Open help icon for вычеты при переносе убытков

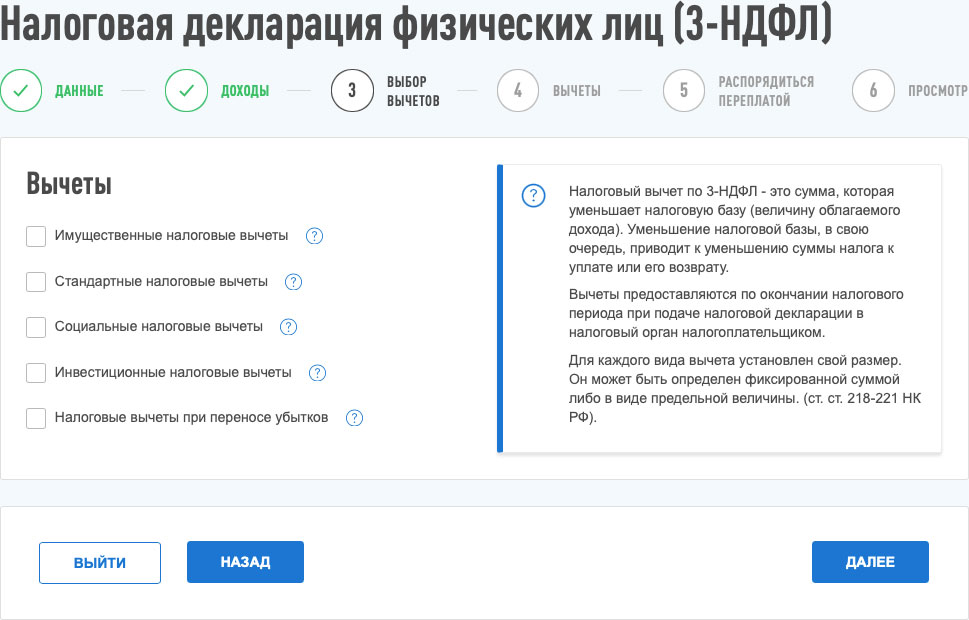(354, 418)
